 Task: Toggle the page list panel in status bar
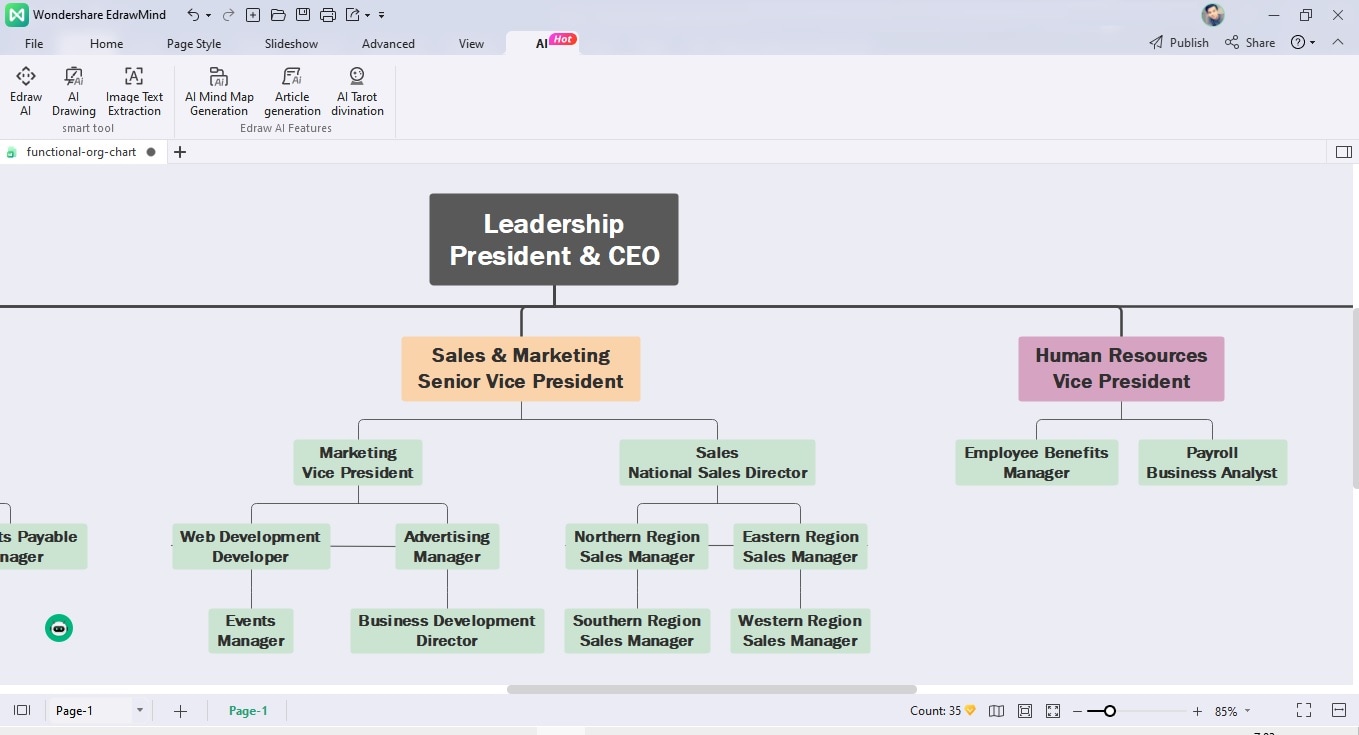click(x=22, y=710)
